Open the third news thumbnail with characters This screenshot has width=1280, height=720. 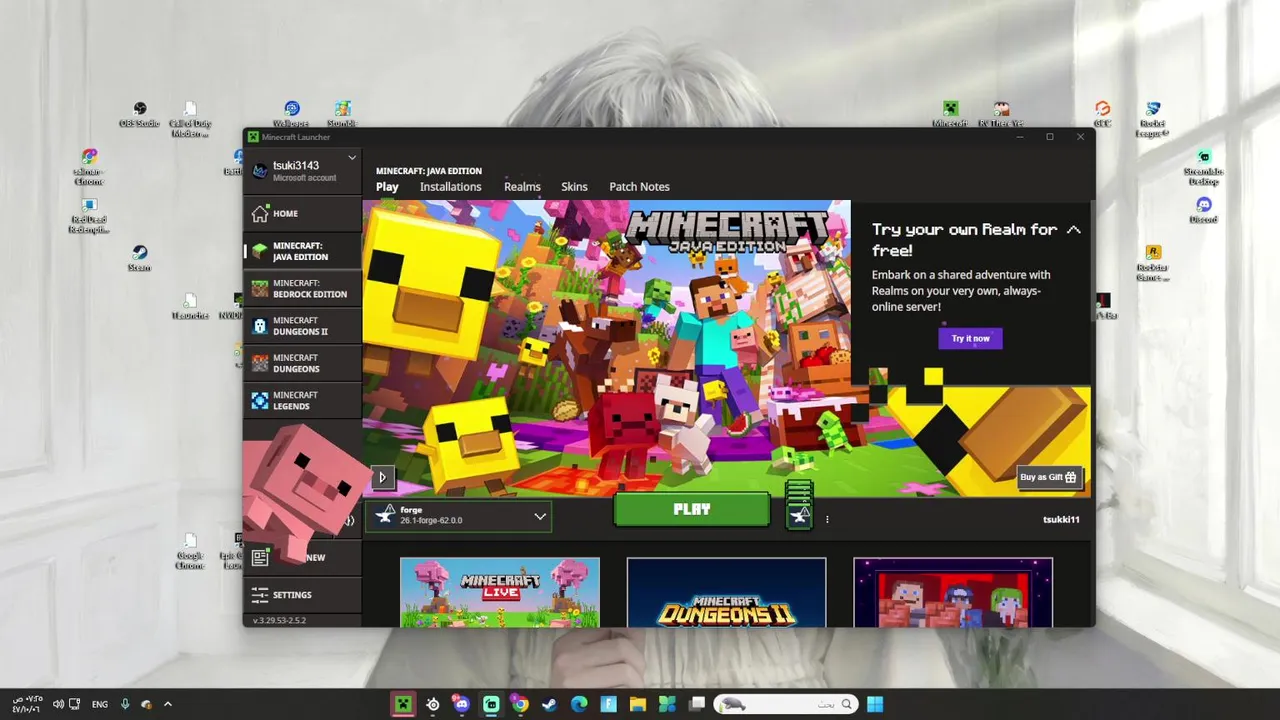pyautogui.click(x=953, y=592)
